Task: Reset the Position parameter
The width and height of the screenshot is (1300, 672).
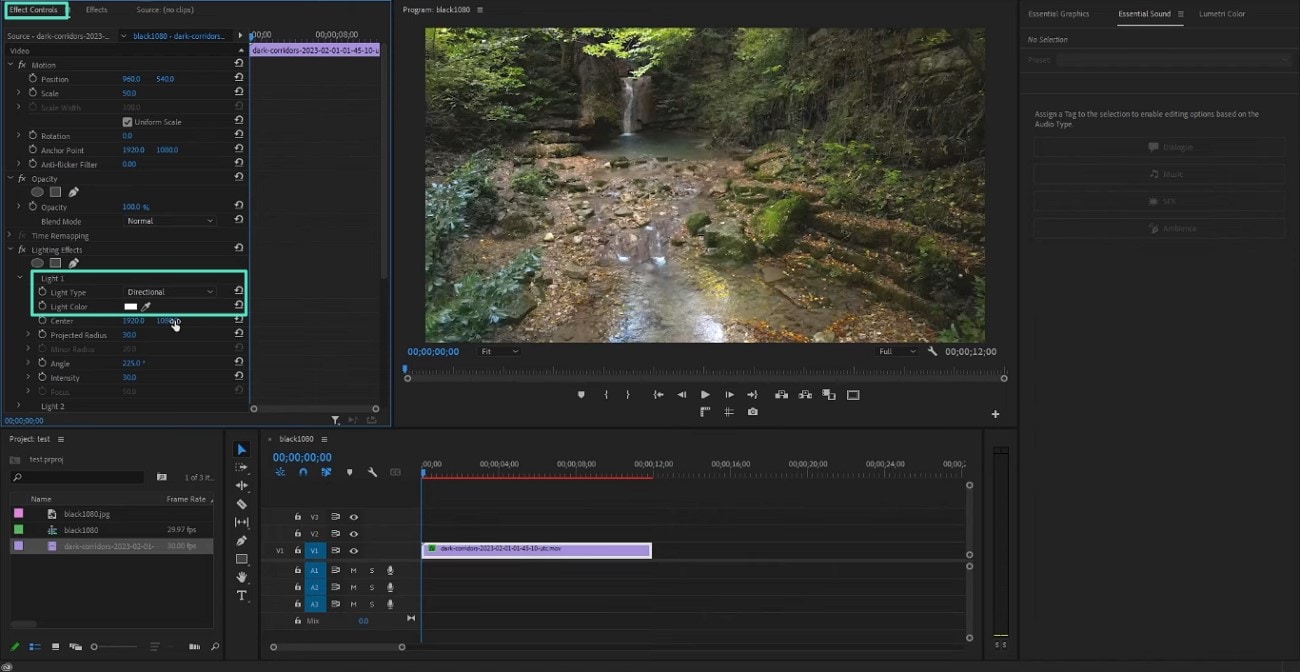Action: [238, 78]
